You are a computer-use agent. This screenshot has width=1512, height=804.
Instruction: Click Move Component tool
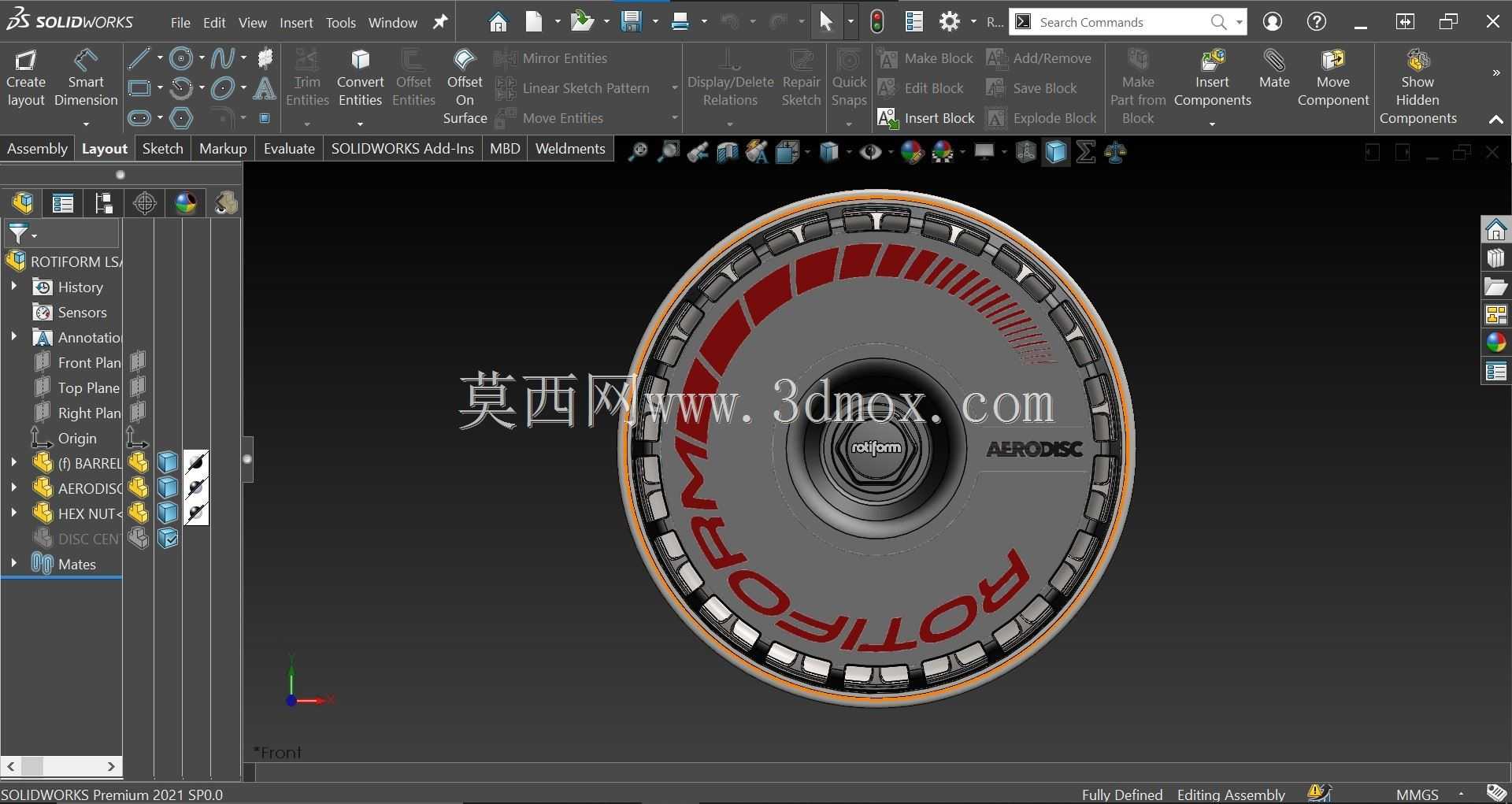(1333, 79)
